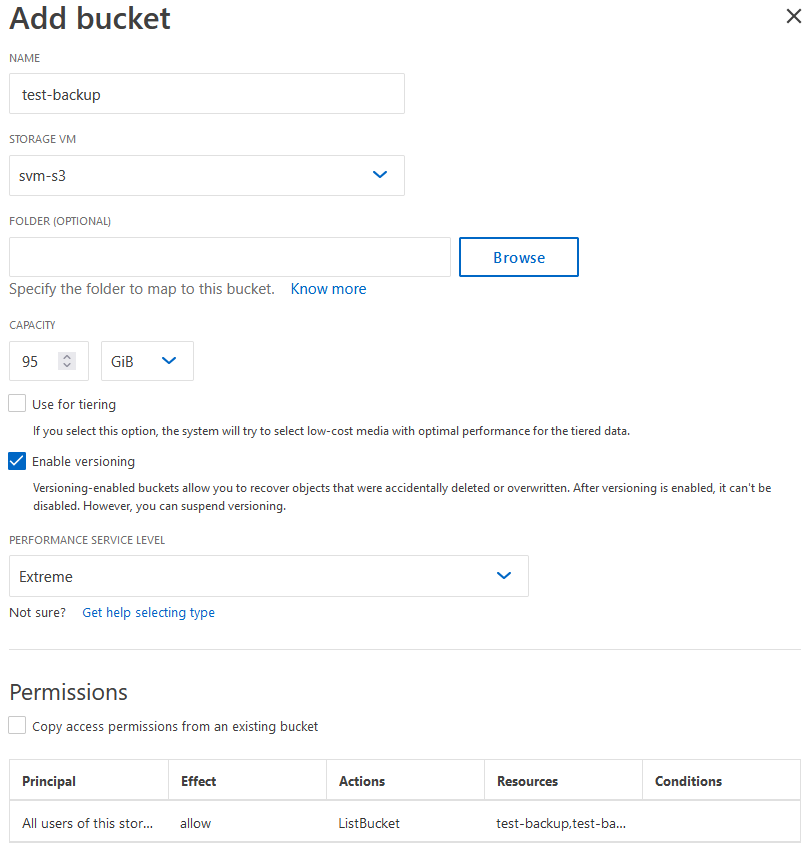Click the Conditions column header

coord(688,781)
